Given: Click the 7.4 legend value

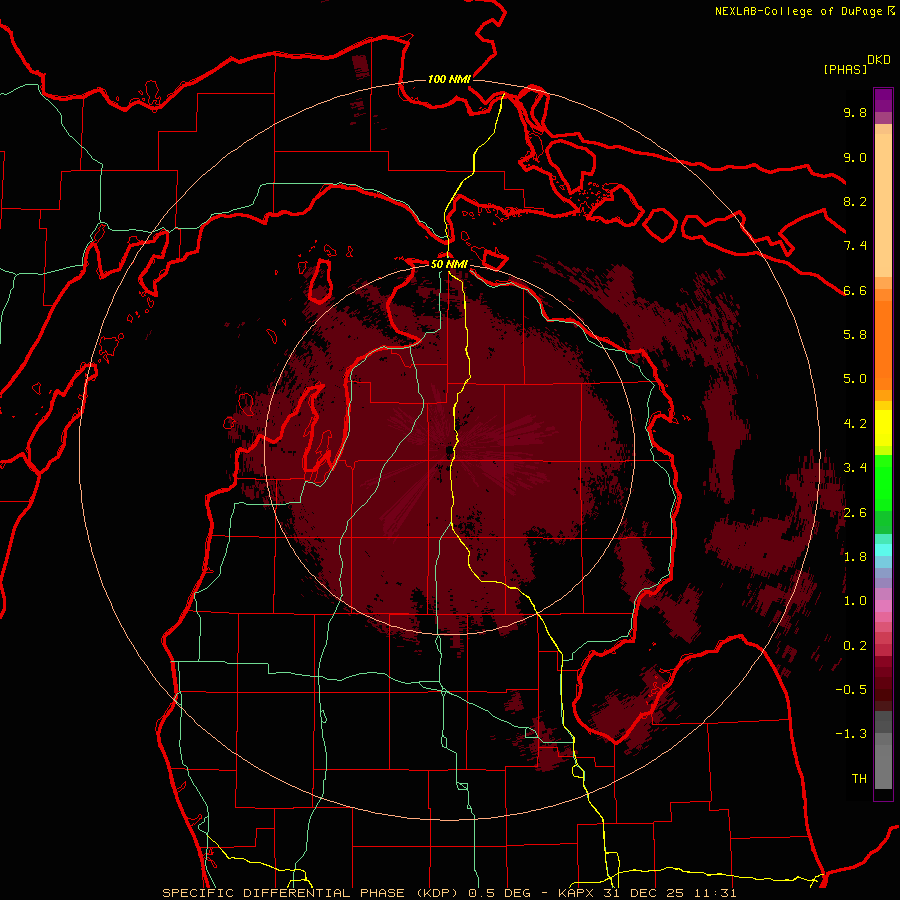Looking at the screenshot, I should pos(855,246).
